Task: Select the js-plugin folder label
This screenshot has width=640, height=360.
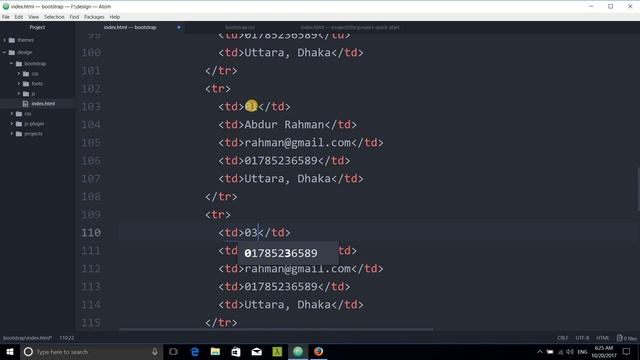Action: click(34, 124)
